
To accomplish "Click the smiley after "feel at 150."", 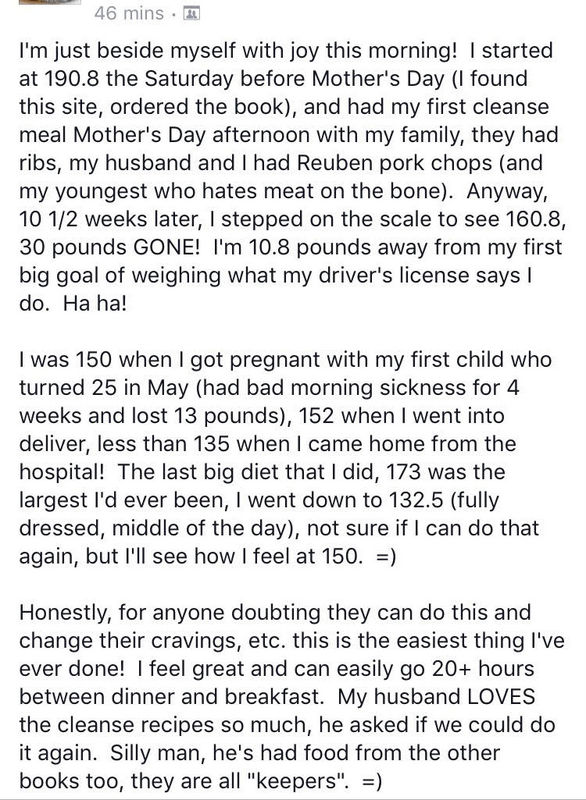I will 386,556.
